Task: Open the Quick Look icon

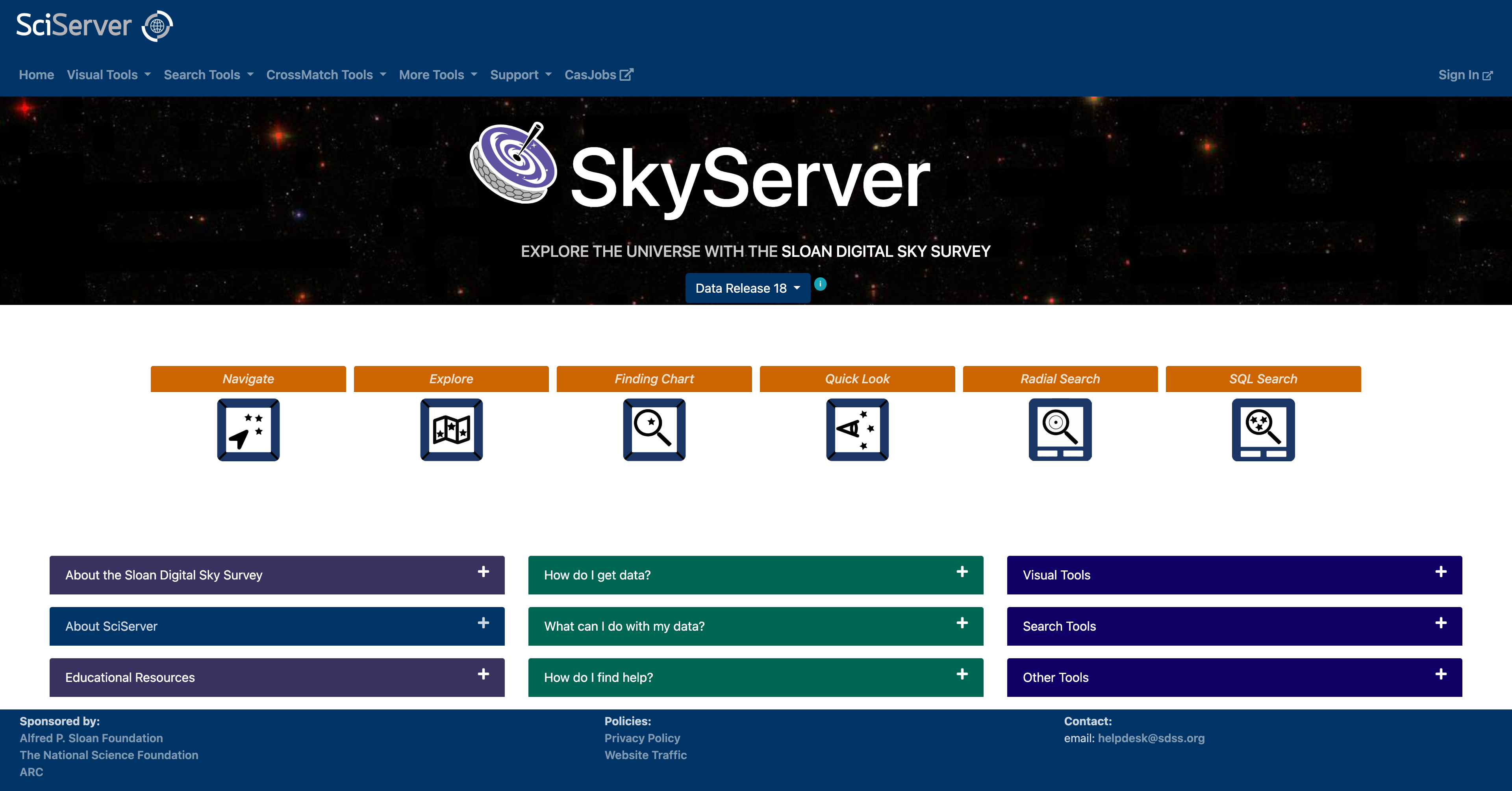Action: 858,430
